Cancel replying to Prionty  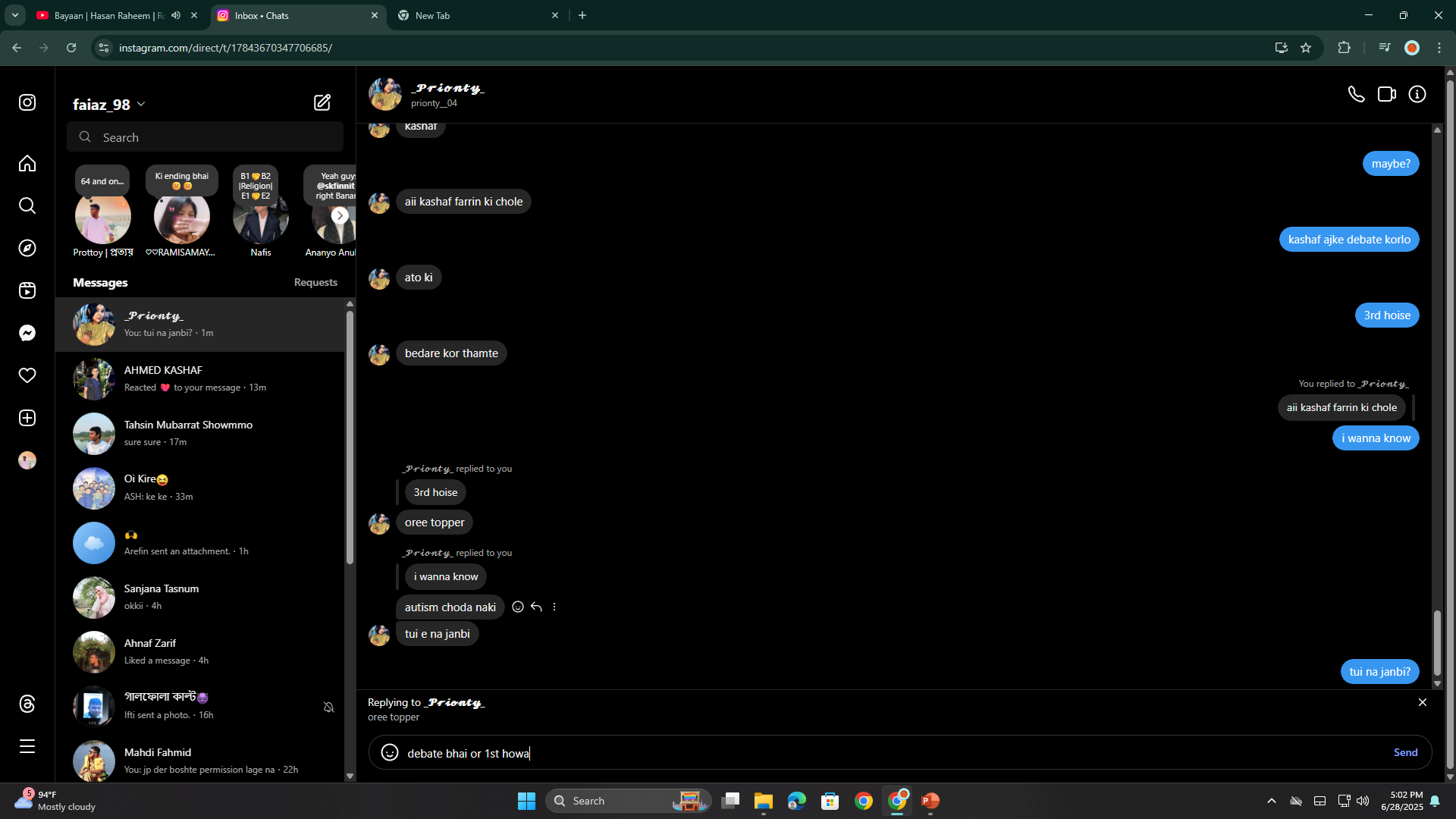[x=1423, y=702]
